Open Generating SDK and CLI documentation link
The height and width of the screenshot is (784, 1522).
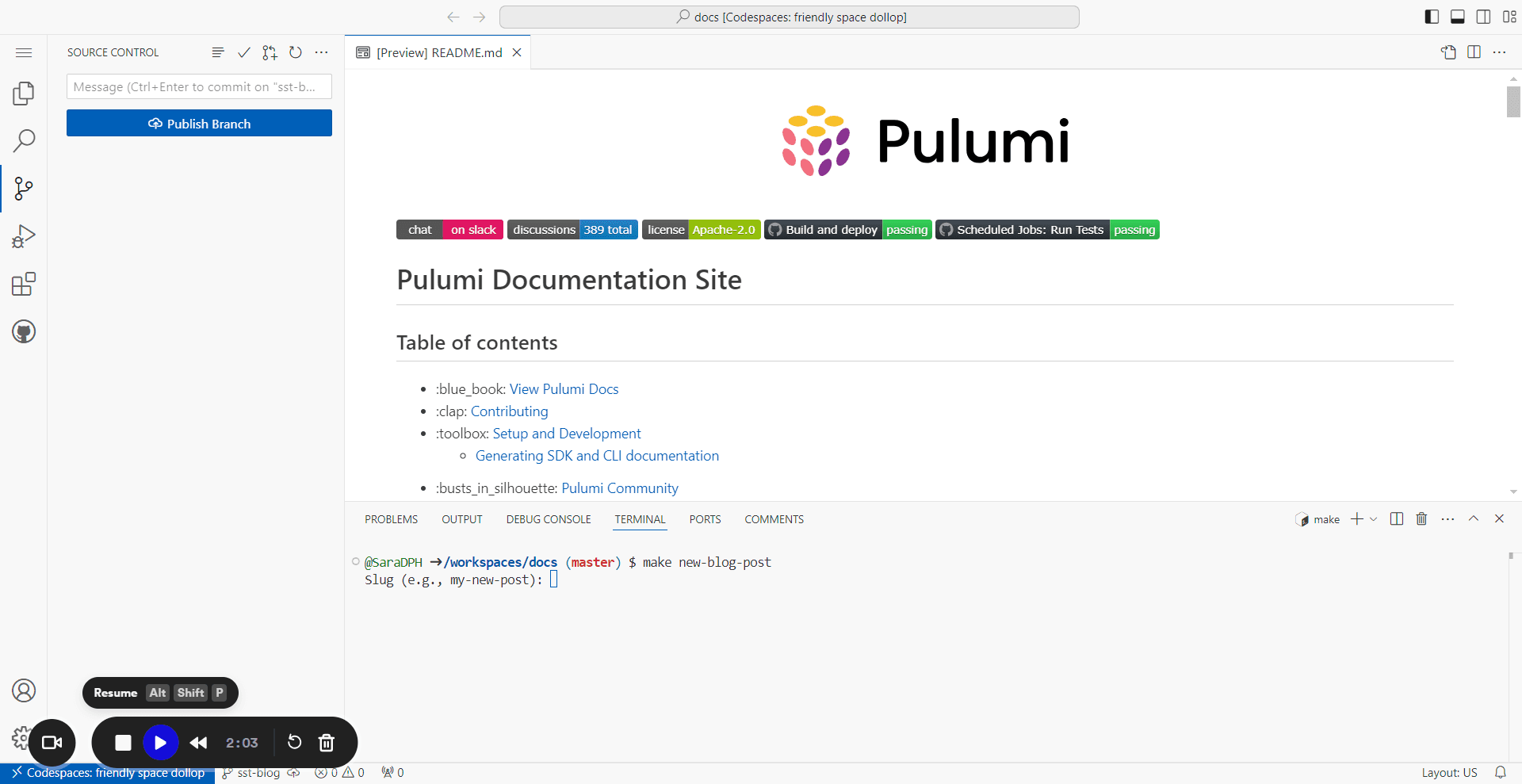pos(597,456)
